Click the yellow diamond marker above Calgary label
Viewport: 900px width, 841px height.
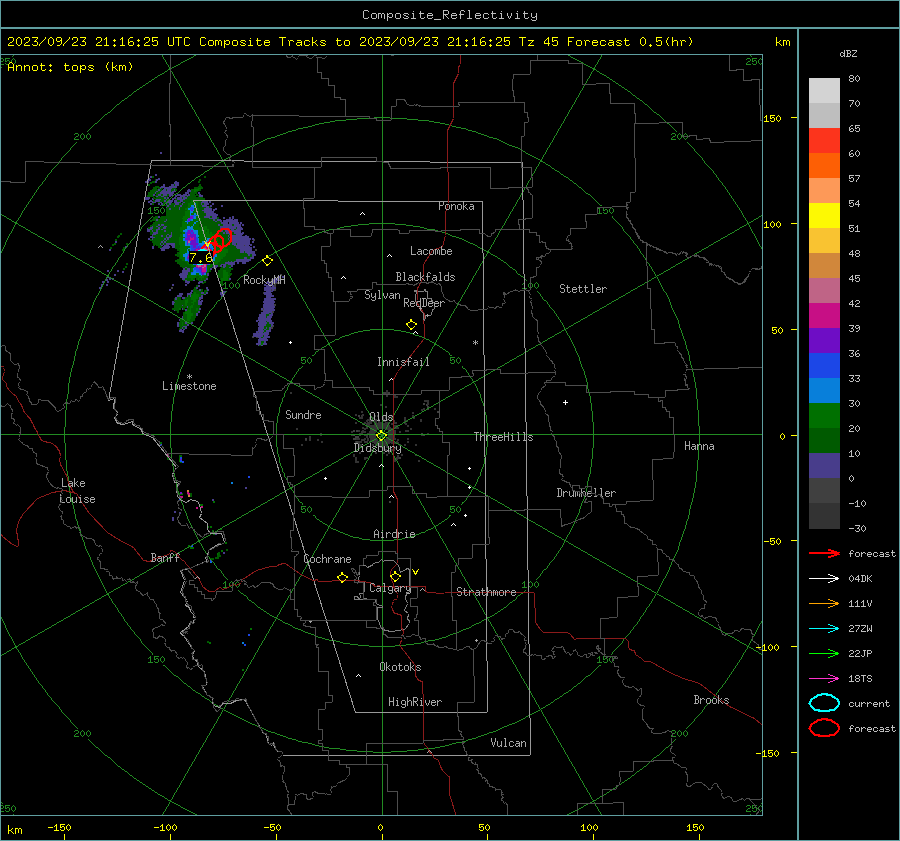click(395, 576)
